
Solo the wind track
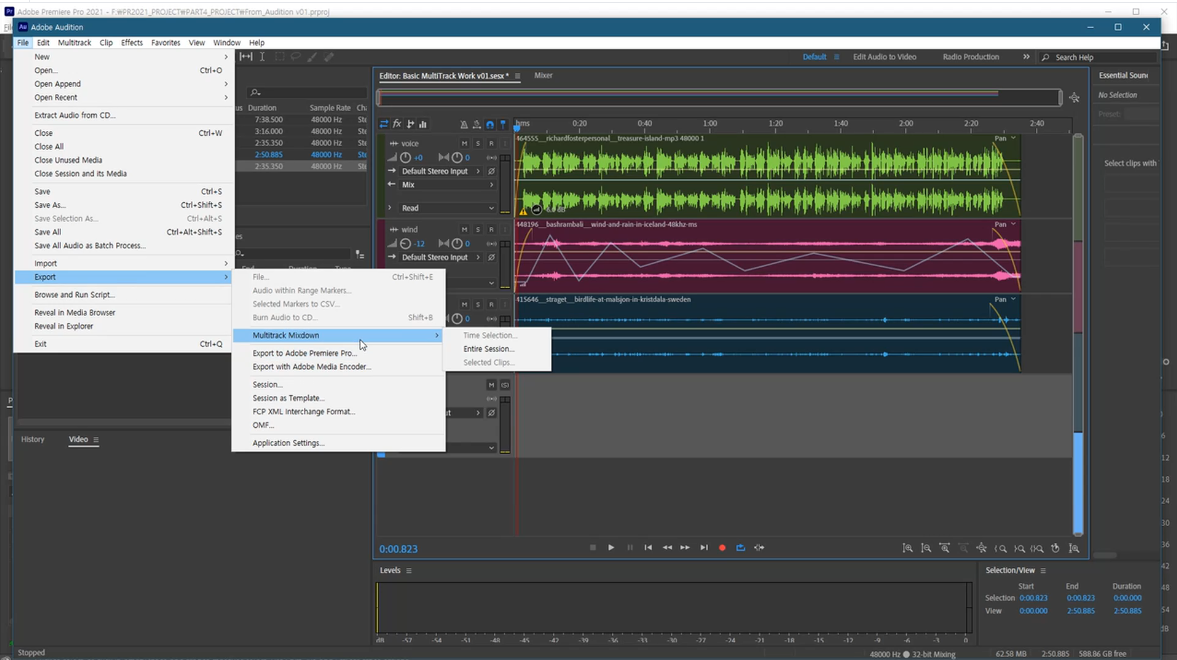pos(477,230)
